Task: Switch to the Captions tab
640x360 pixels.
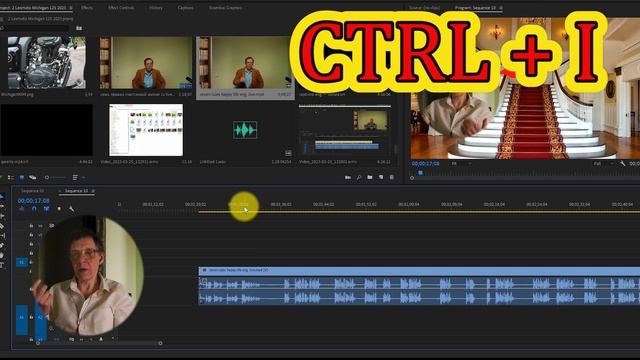Action: pyautogui.click(x=185, y=8)
